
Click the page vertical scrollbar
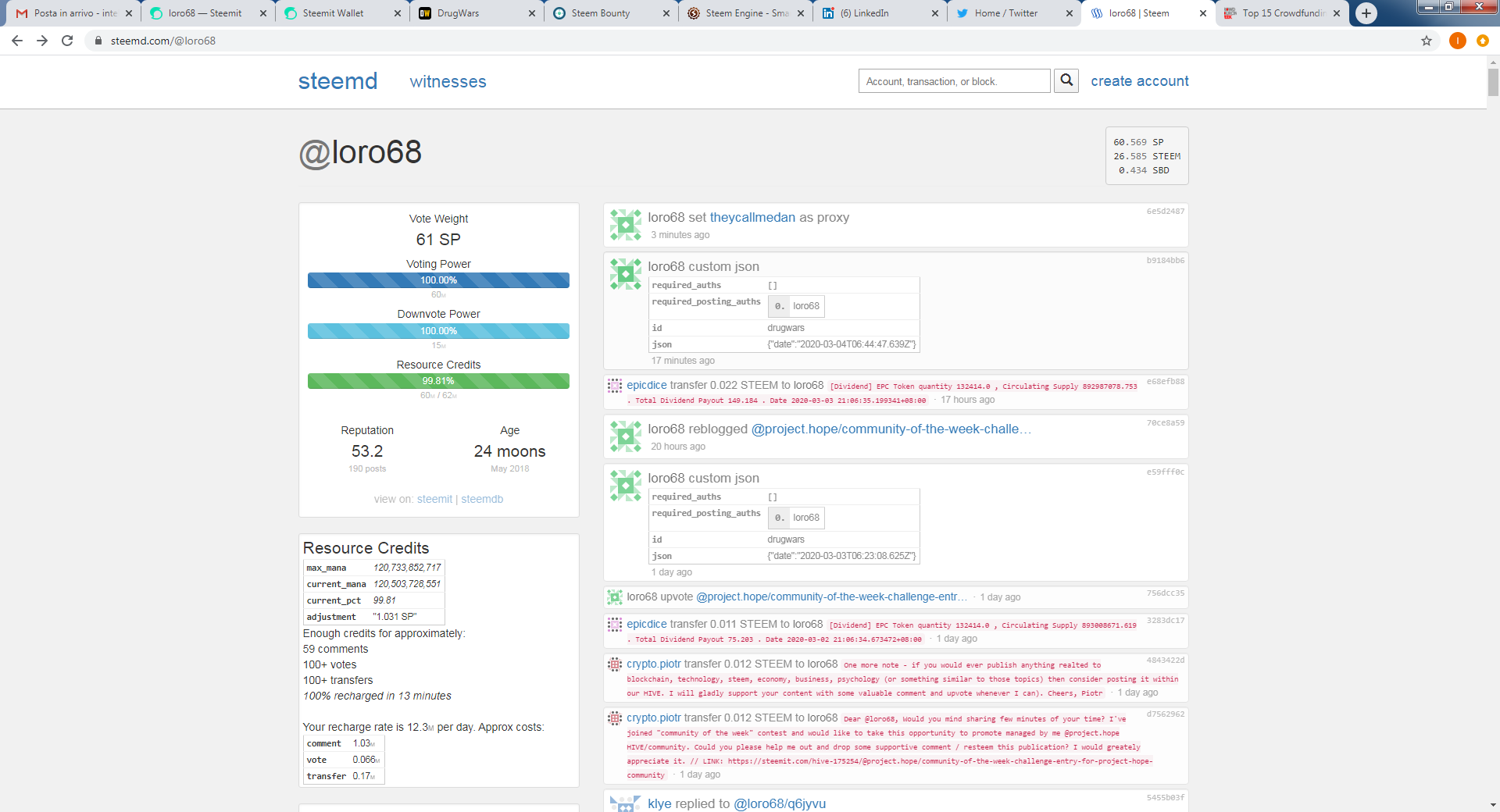(1493, 82)
